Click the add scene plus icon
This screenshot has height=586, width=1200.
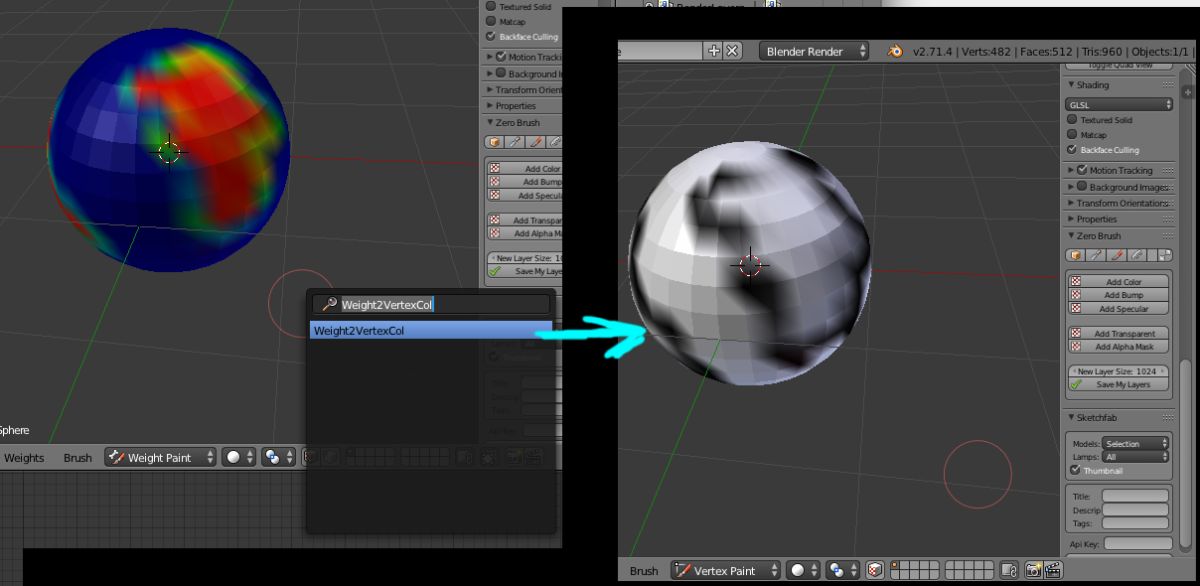click(714, 51)
